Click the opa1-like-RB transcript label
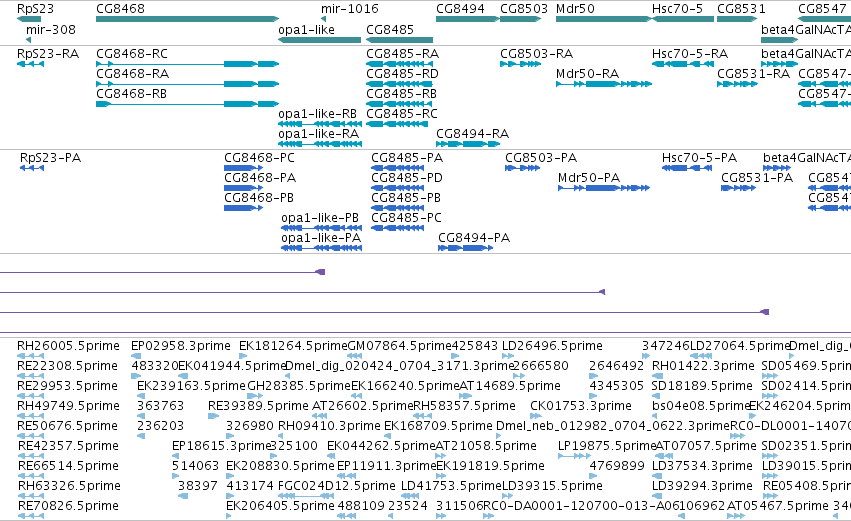Image resolution: width=851 pixels, height=521 pixels. click(317, 114)
